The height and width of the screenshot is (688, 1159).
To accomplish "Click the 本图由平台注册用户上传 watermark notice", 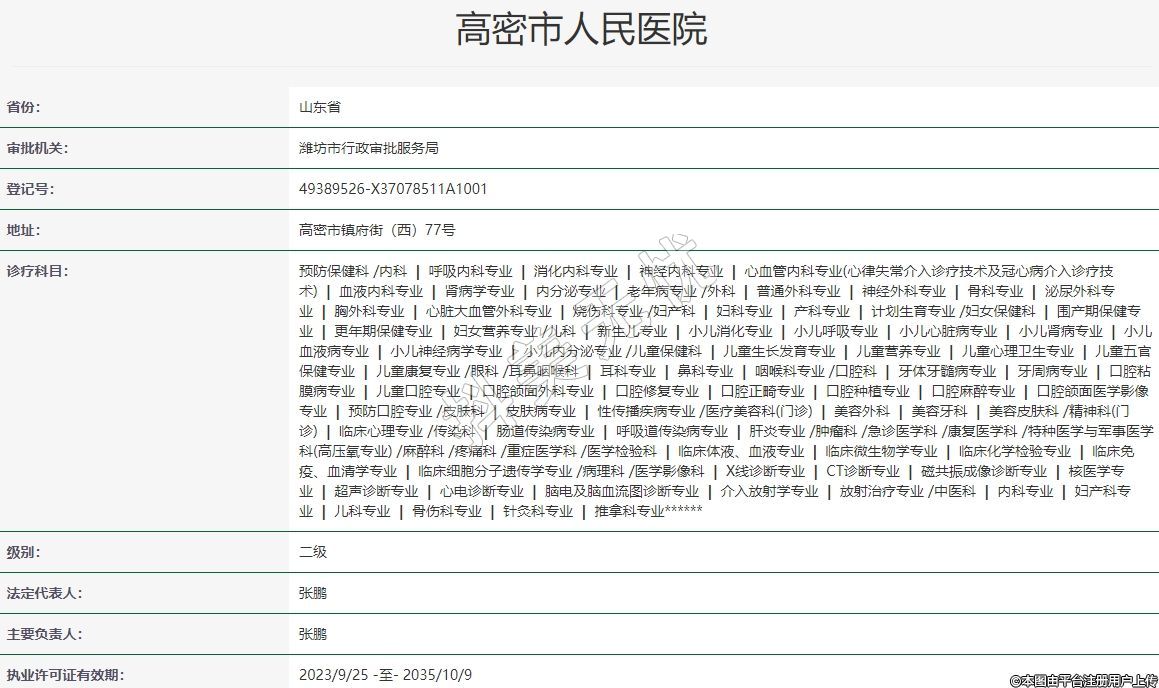I will pos(1083,680).
